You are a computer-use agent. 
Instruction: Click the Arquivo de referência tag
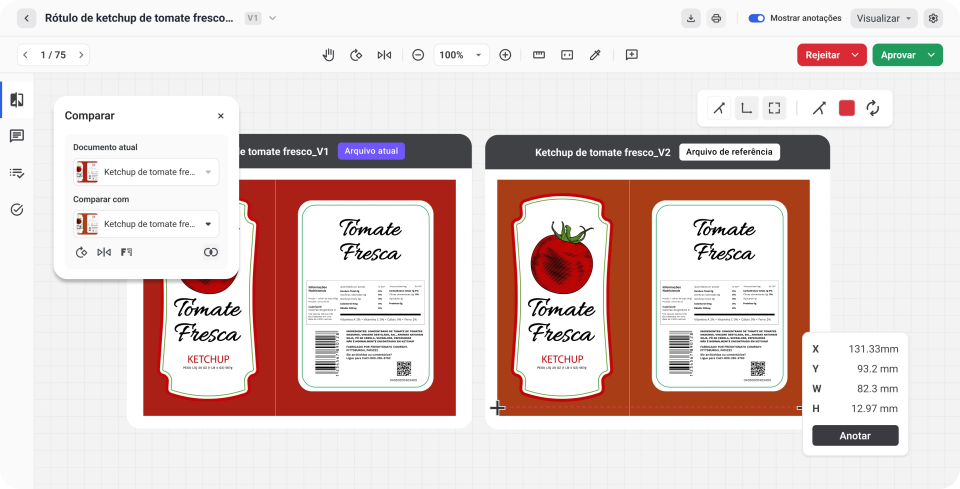tap(729, 152)
